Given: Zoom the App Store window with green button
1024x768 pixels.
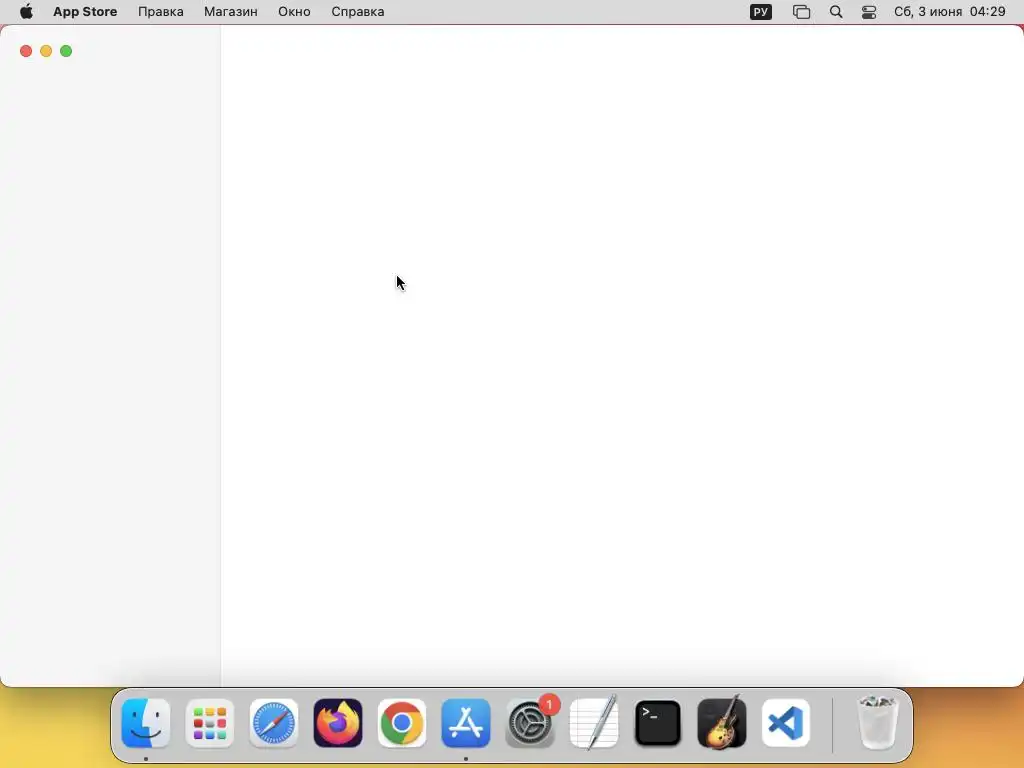Looking at the screenshot, I should 66,51.
